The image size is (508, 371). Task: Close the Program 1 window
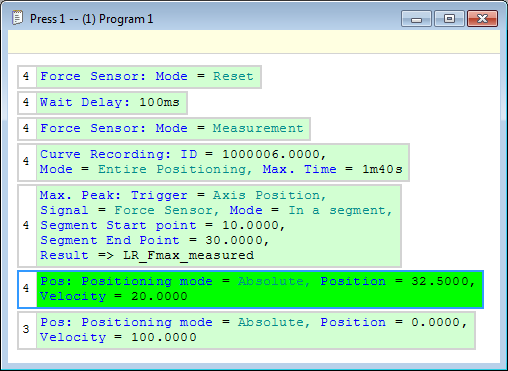pos(482,19)
